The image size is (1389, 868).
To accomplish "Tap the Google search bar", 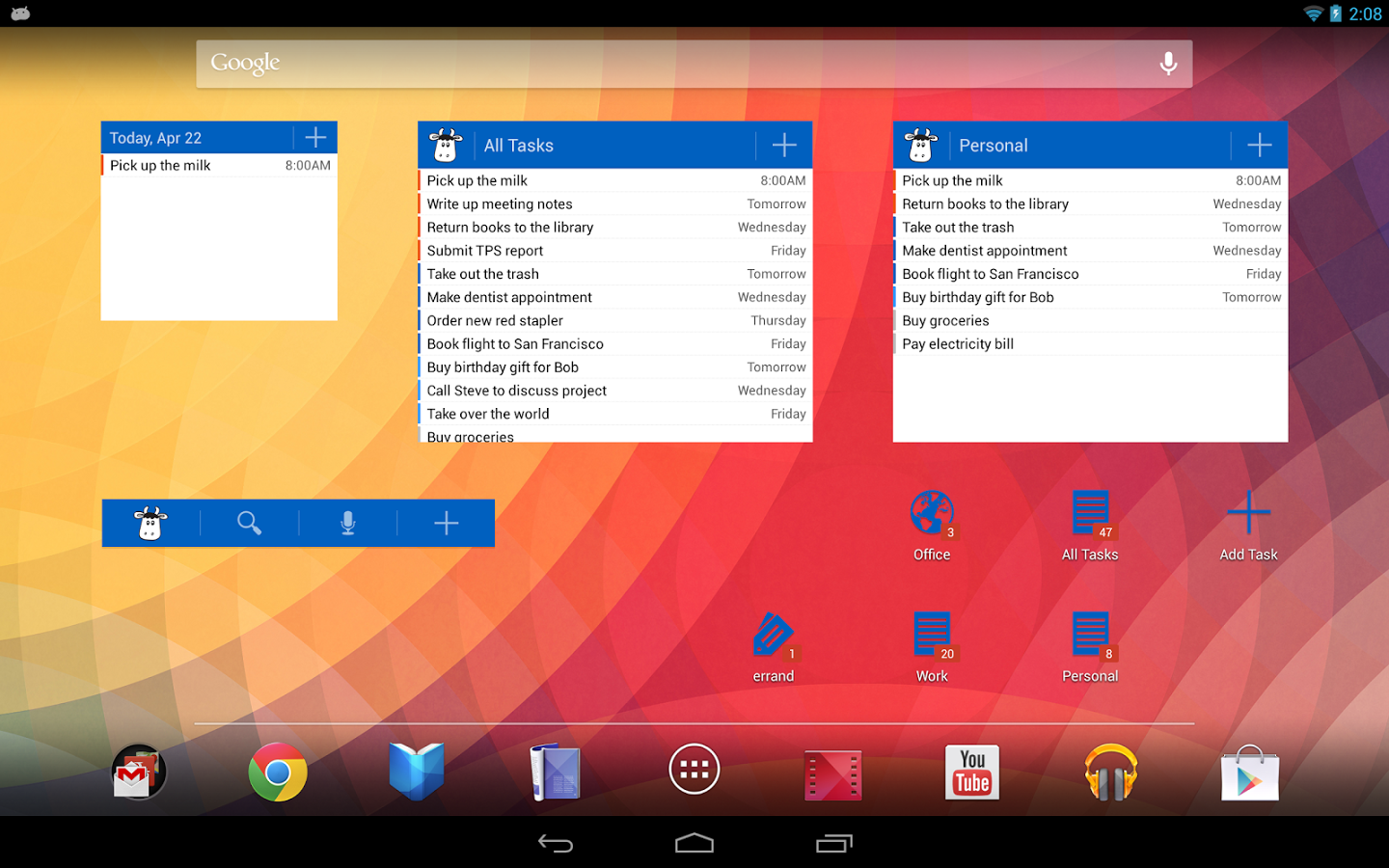I will [694, 64].
